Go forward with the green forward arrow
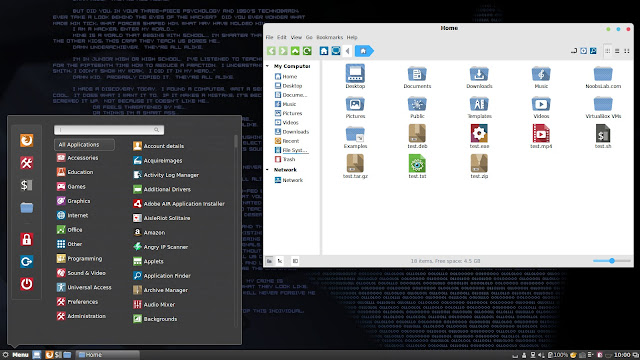 pos(283,51)
